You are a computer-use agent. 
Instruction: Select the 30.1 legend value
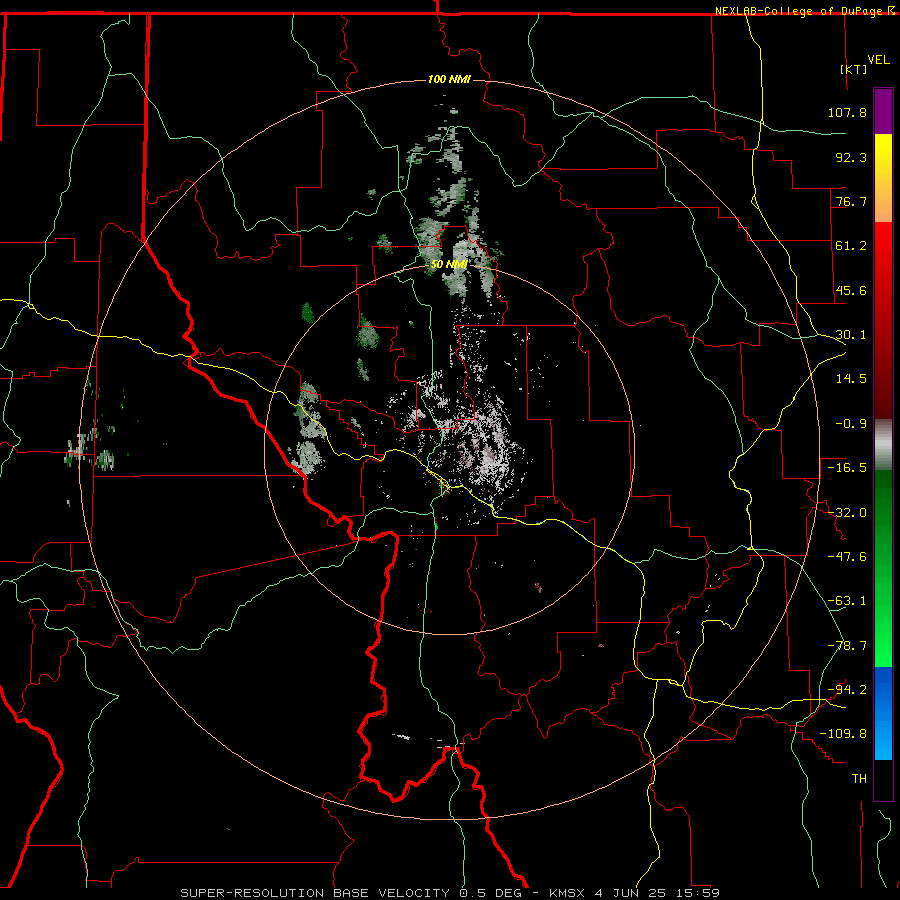point(851,335)
